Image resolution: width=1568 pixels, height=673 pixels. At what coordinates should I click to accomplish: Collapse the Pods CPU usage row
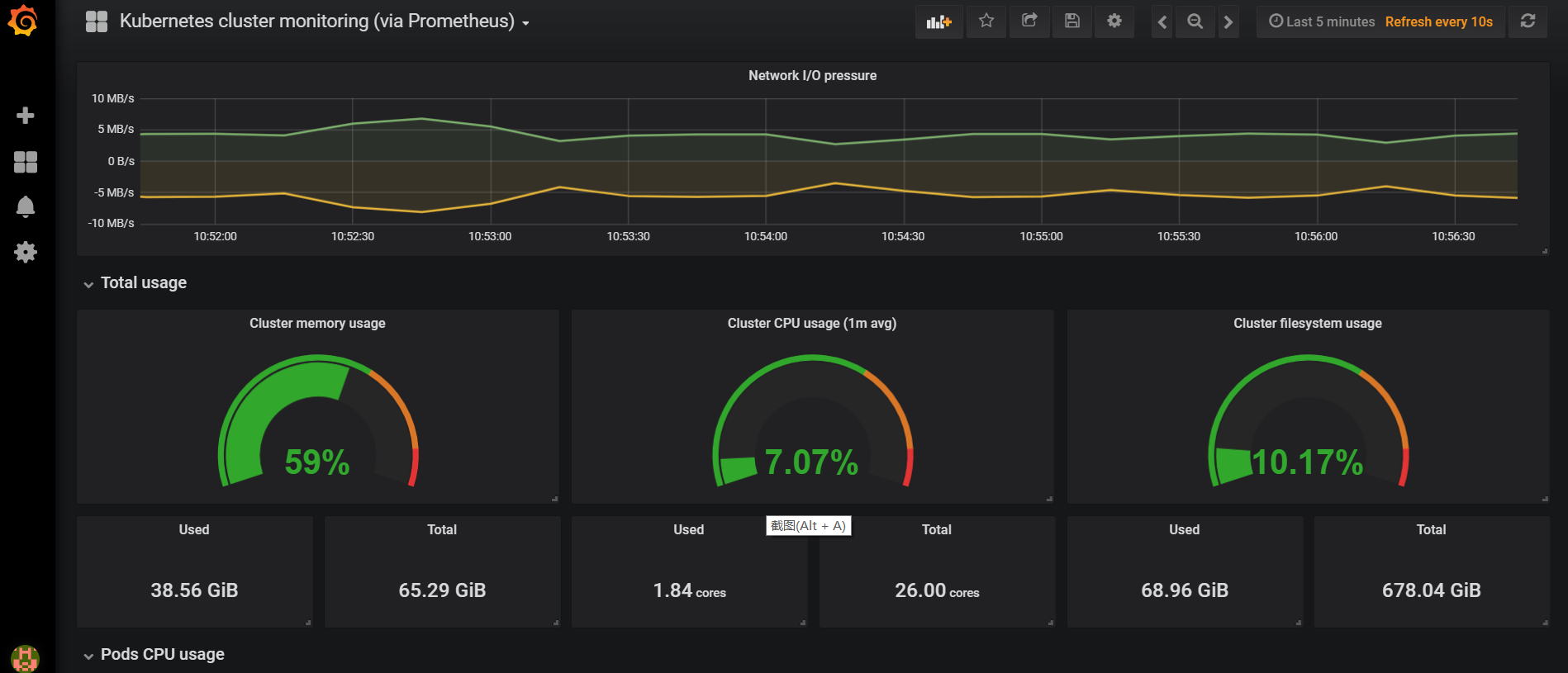162,655
